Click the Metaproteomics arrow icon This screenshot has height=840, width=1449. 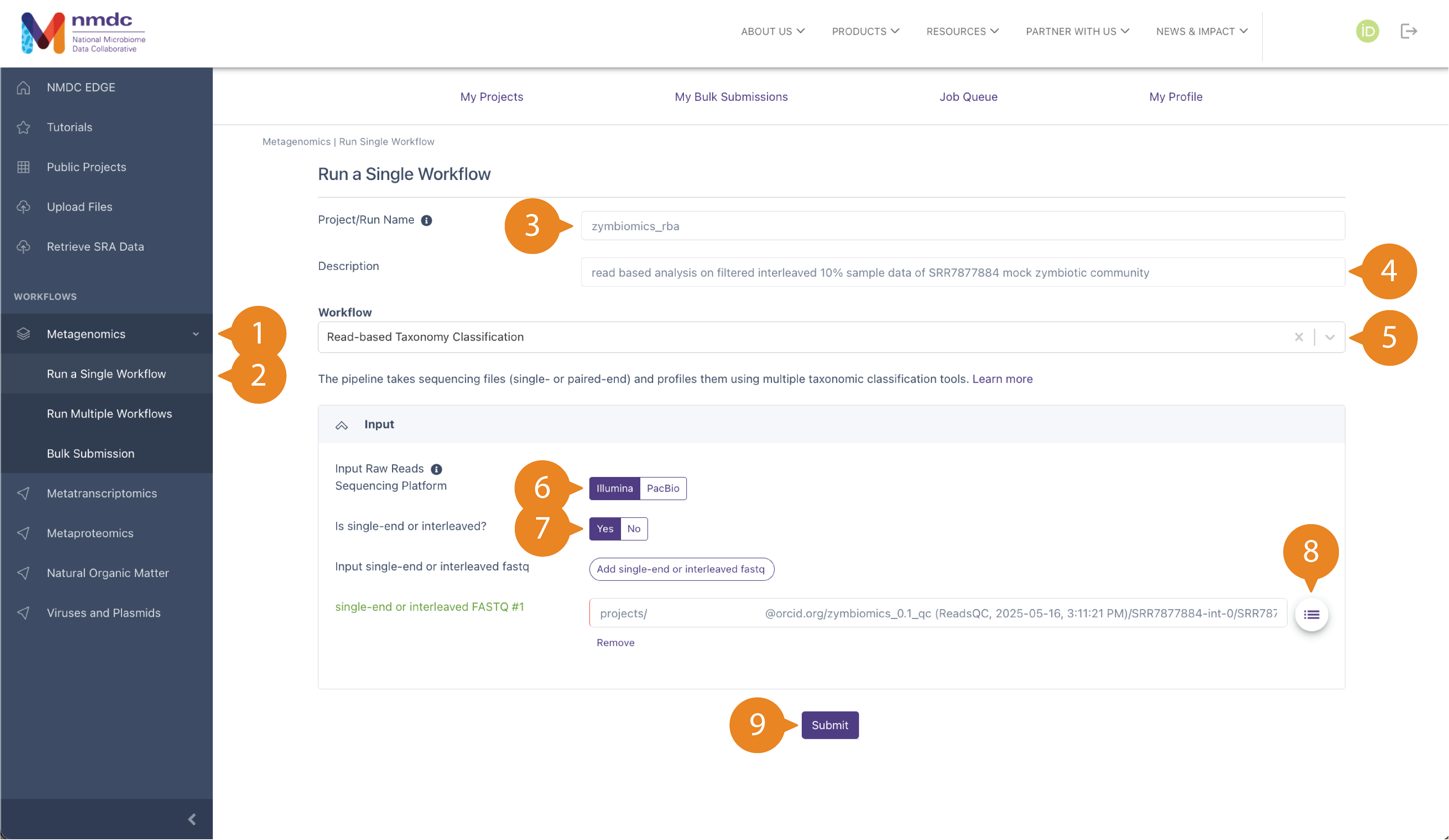pos(23,533)
